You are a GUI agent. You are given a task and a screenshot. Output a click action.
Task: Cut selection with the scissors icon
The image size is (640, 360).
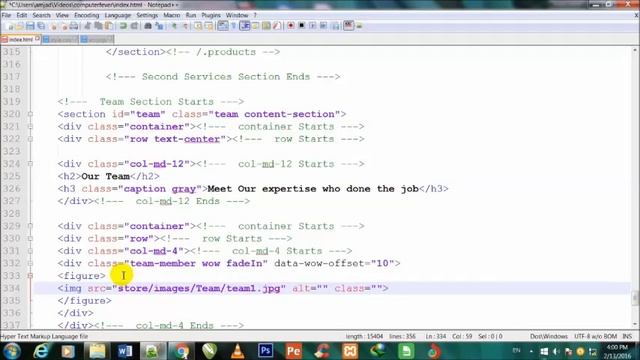(x=87, y=26)
